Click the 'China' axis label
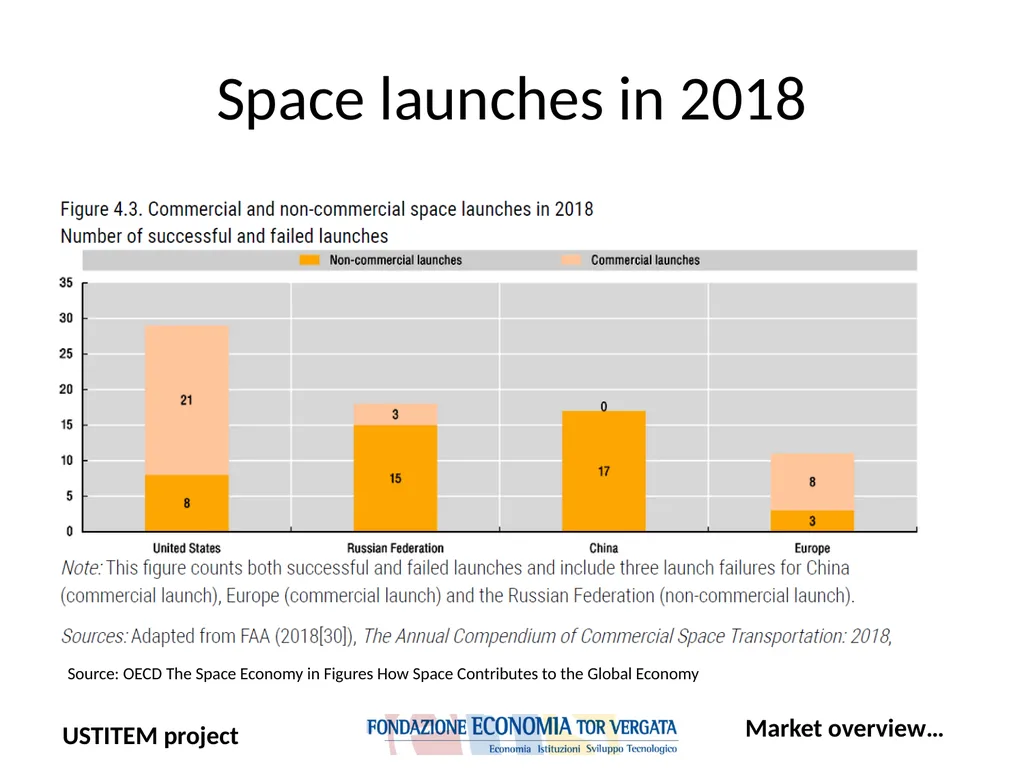 point(603,548)
